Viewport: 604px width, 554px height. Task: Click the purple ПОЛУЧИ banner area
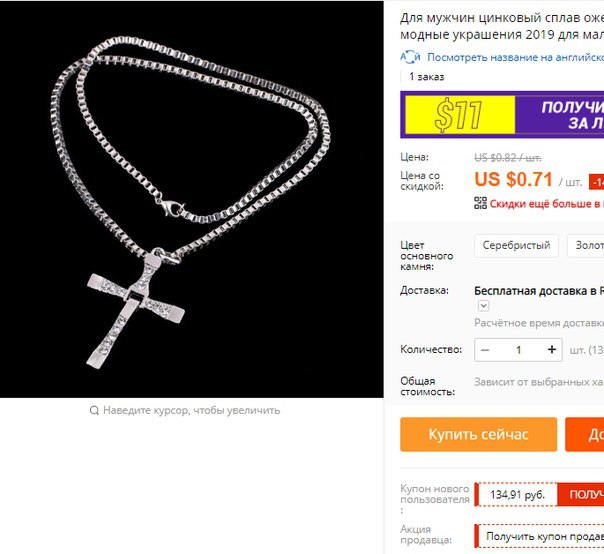(x=559, y=115)
